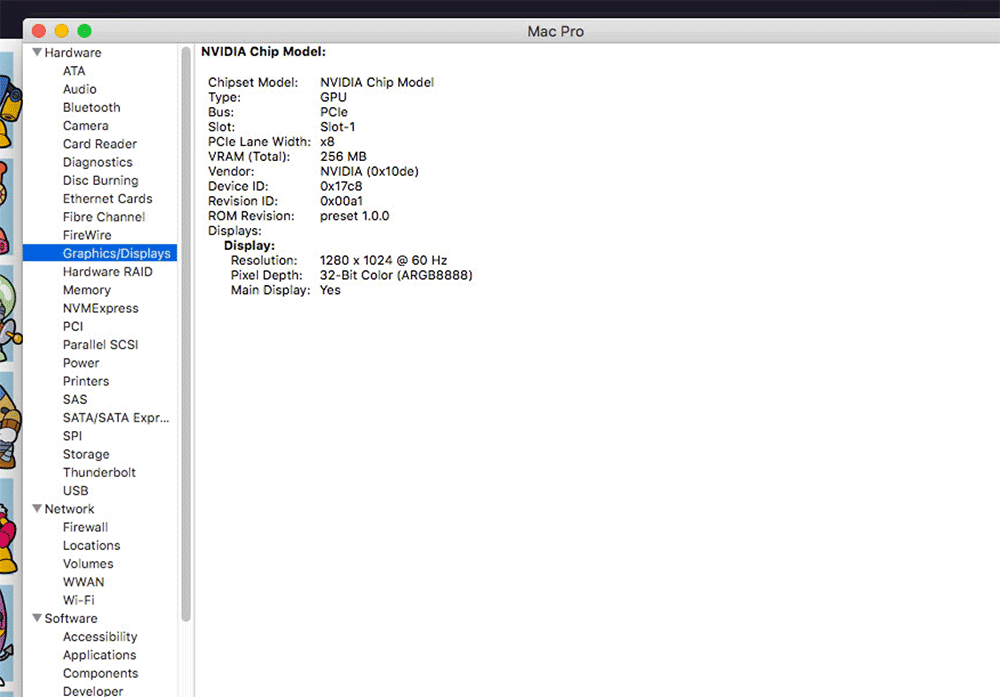
Task: Minimize window with yellow button
Action: point(62,31)
